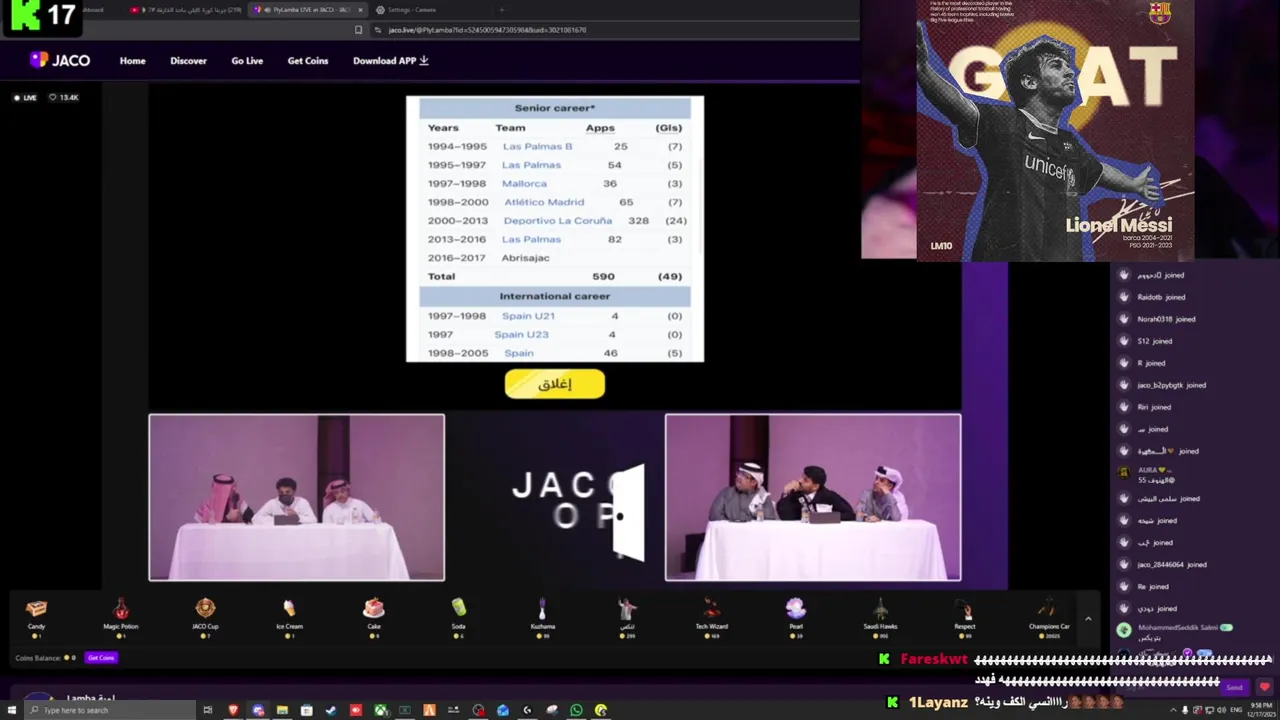
Task: Click the left stream video panel
Action: click(297, 497)
